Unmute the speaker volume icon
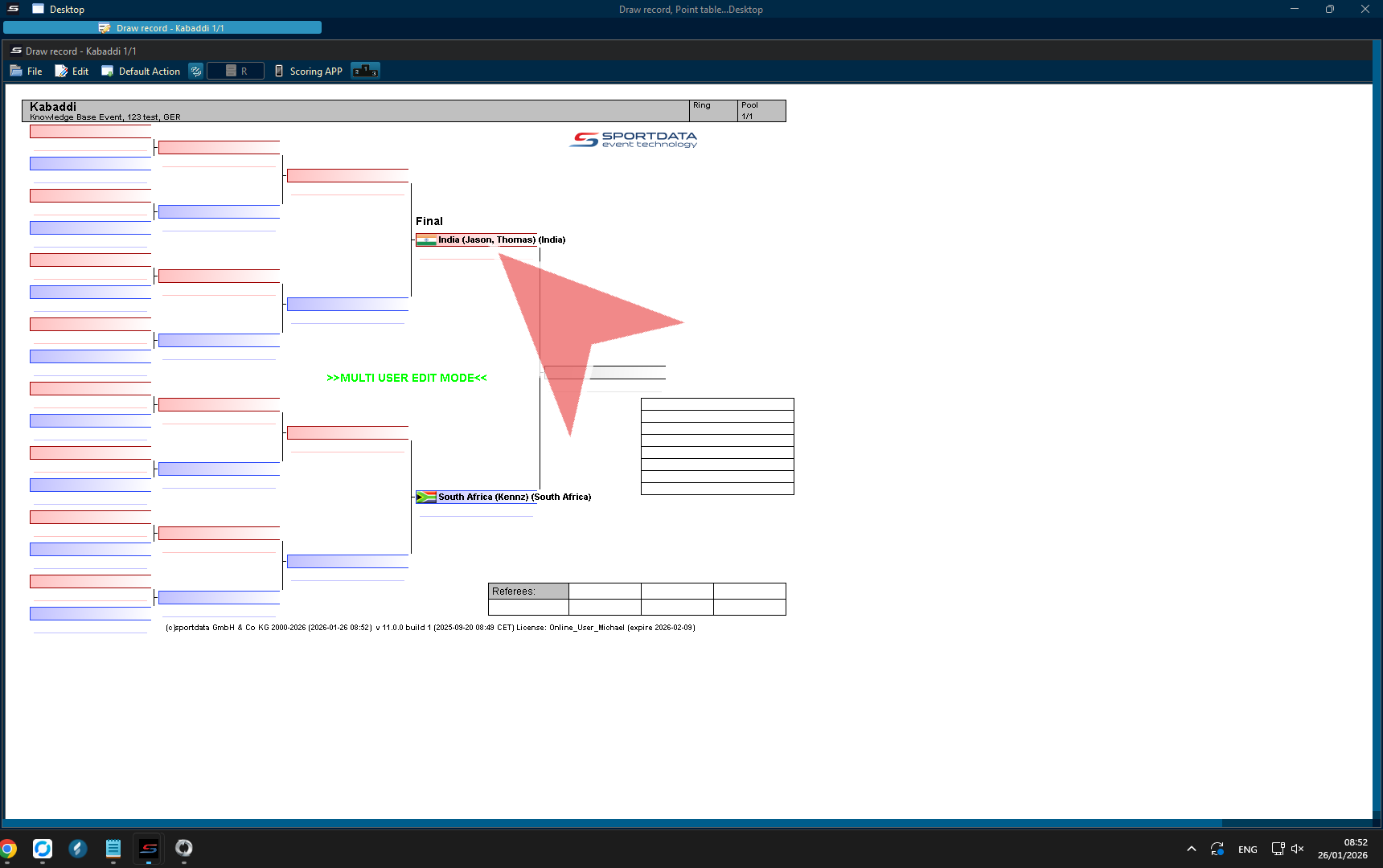 [1297, 849]
